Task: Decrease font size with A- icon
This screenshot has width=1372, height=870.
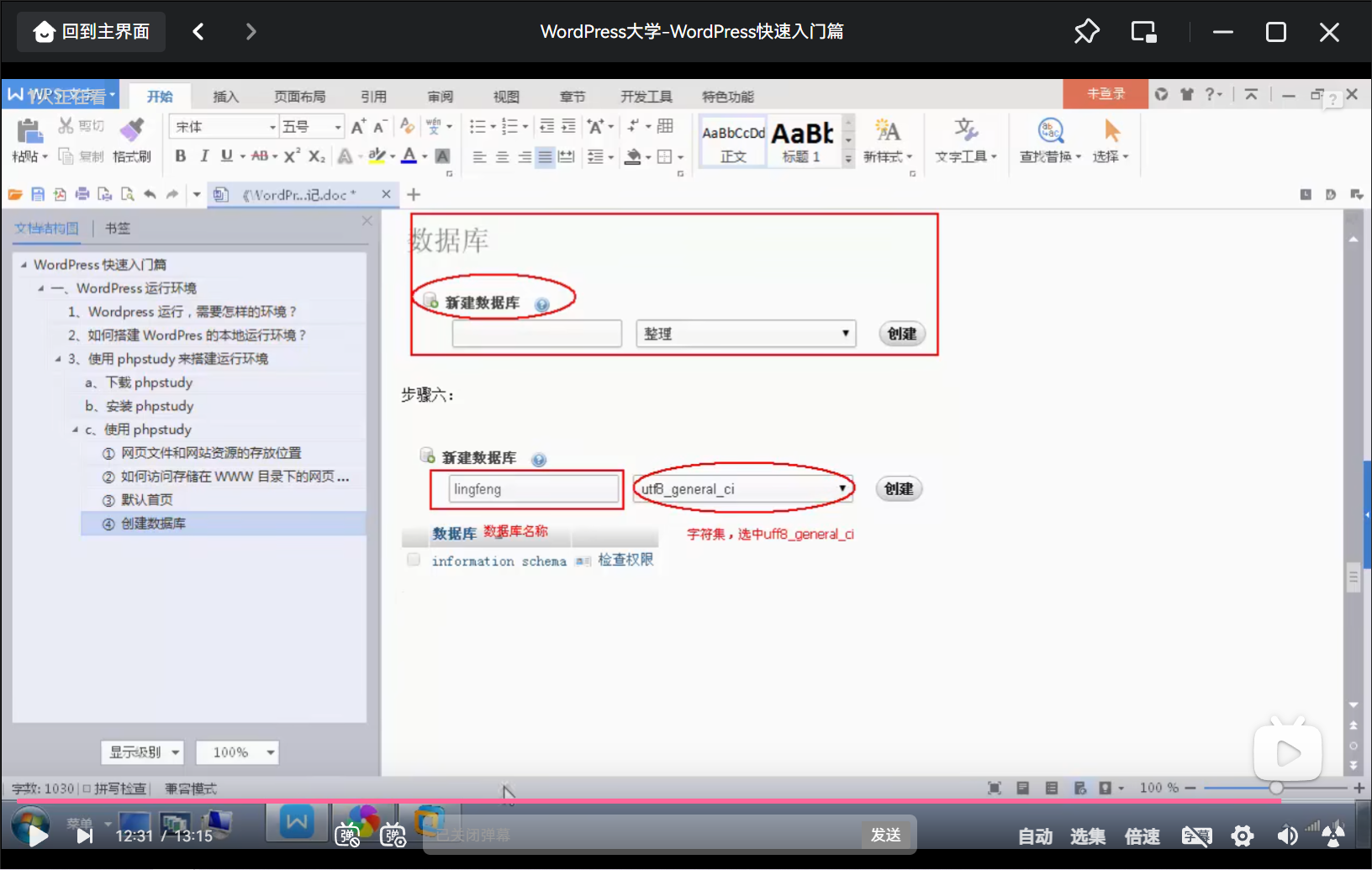Action: [380, 127]
